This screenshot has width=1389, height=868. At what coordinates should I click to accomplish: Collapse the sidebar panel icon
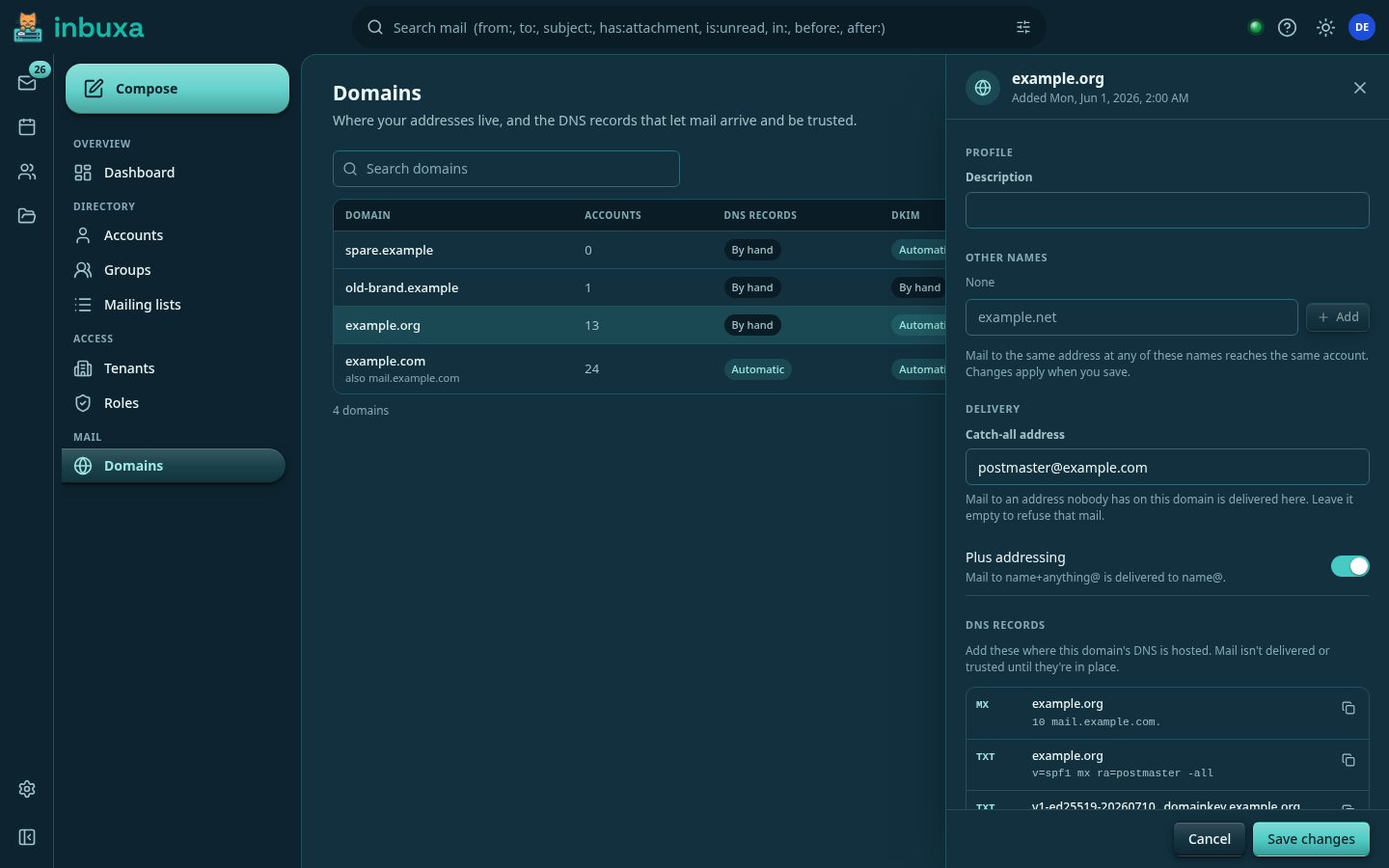pyautogui.click(x=27, y=837)
